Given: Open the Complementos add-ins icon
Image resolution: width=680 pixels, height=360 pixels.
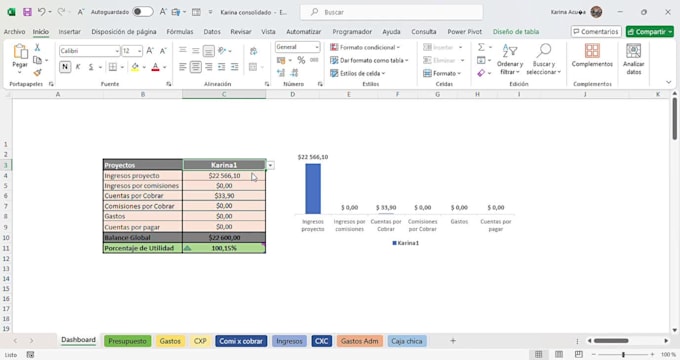Looking at the screenshot, I should [592, 51].
